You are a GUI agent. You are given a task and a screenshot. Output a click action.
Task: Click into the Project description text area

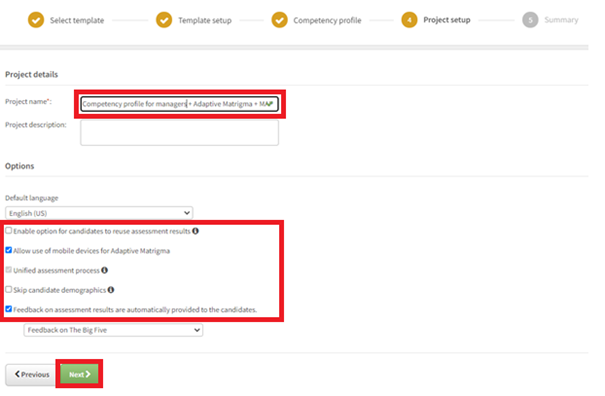(x=179, y=133)
